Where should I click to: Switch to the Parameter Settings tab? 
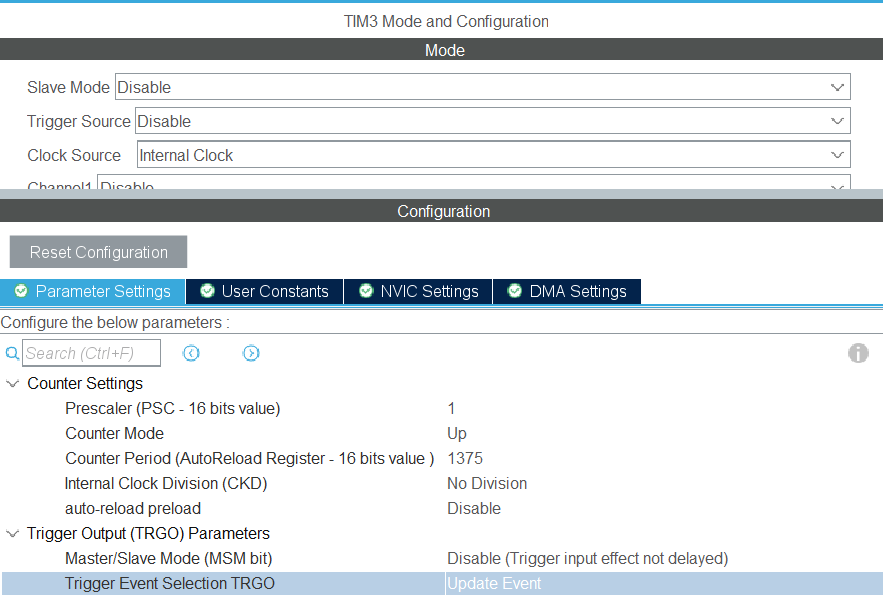click(92, 291)
